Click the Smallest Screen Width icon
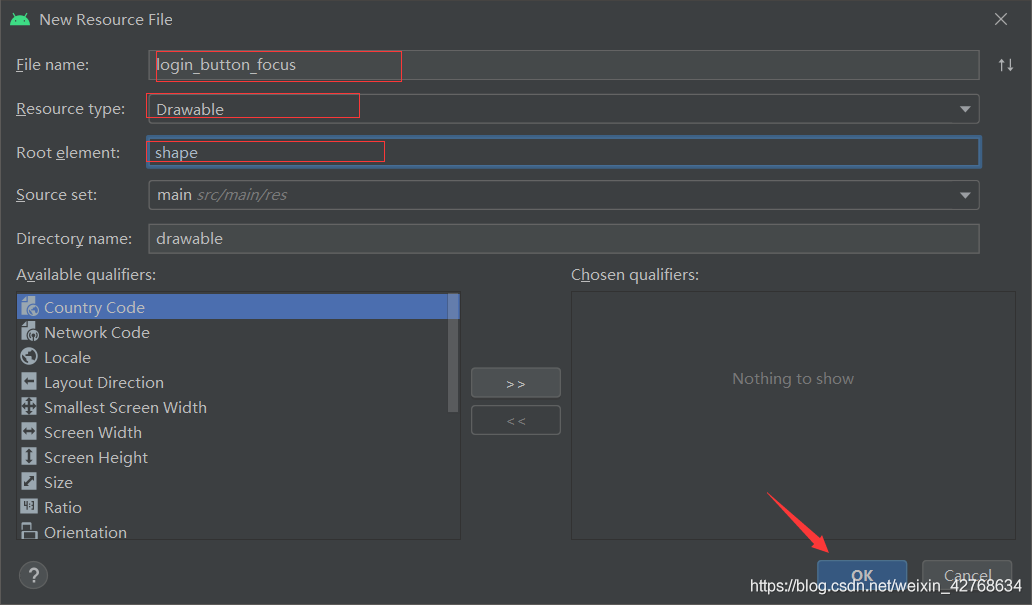 29,408
